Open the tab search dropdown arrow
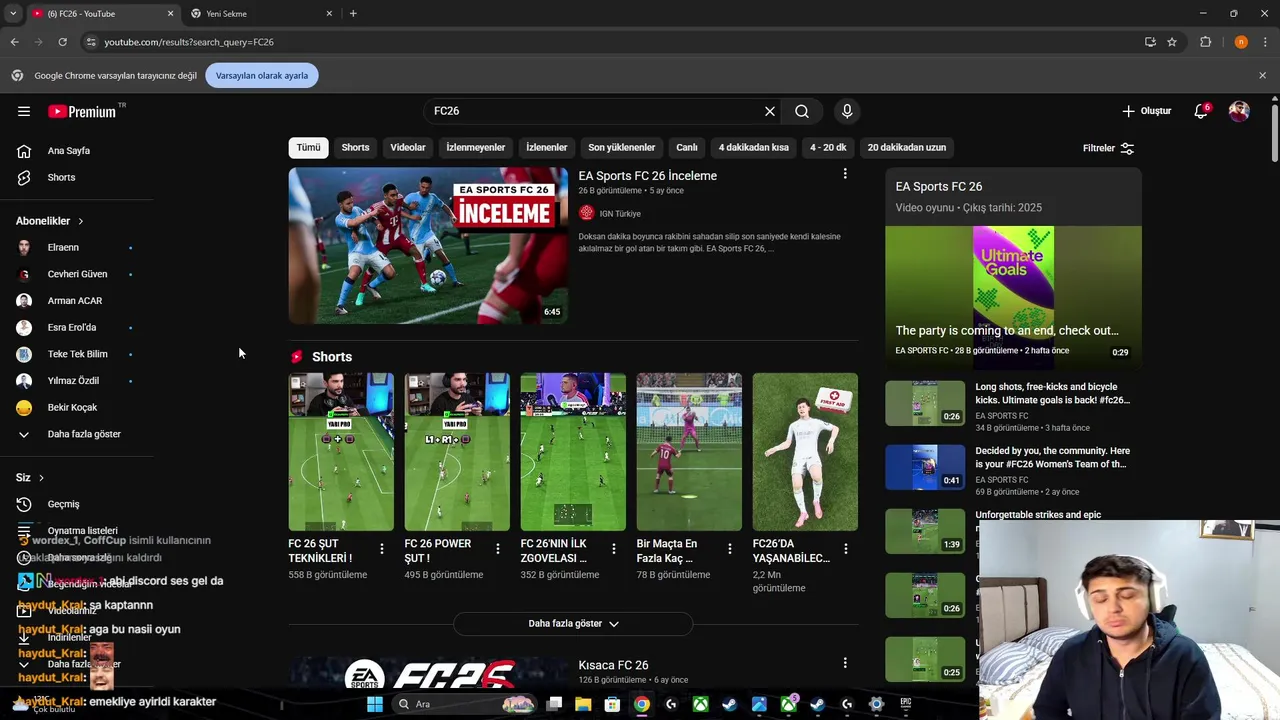The image size is (1280, 720). coord(13,13)
